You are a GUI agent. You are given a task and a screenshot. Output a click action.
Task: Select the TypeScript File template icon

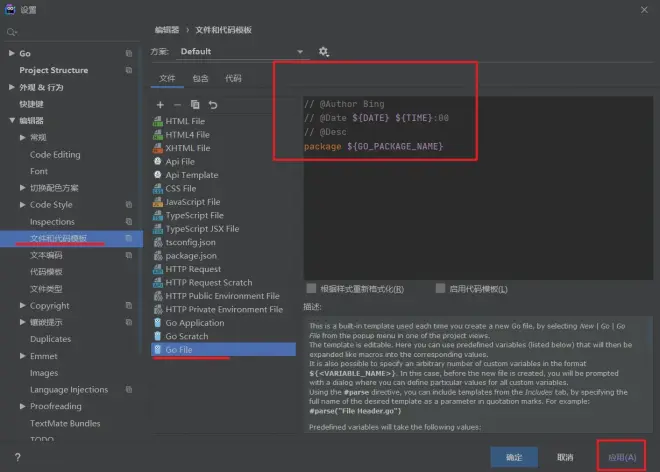[158, 215]
